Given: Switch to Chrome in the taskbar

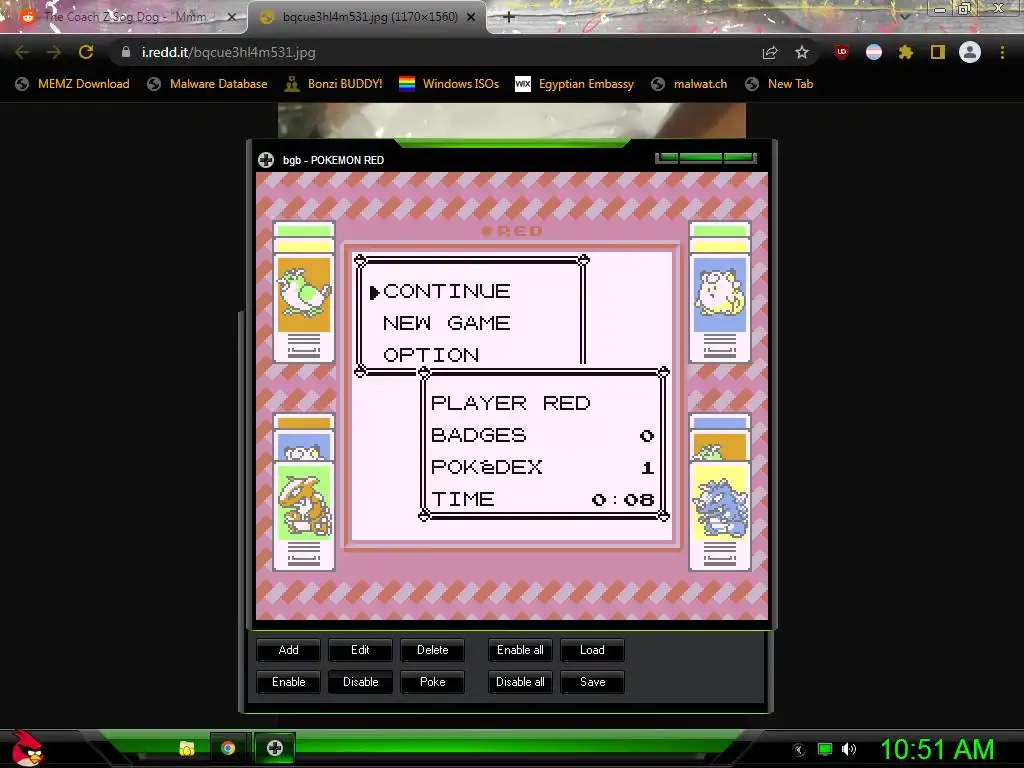Looking at the screenshot, I should 228,748.
